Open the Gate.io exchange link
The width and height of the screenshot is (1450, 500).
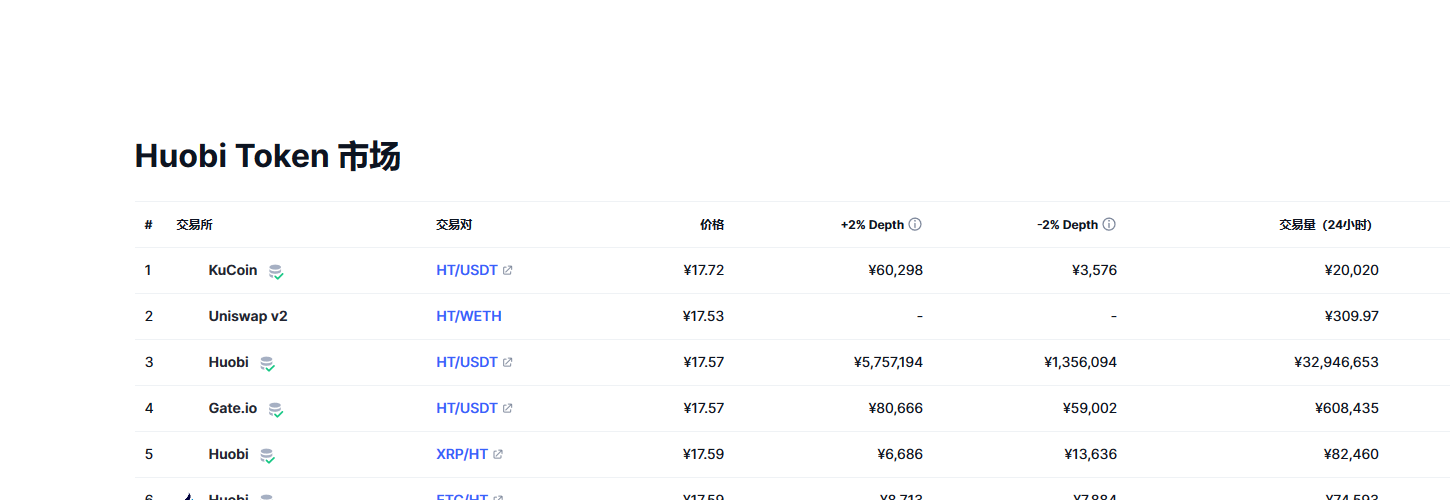coord(233,408)
